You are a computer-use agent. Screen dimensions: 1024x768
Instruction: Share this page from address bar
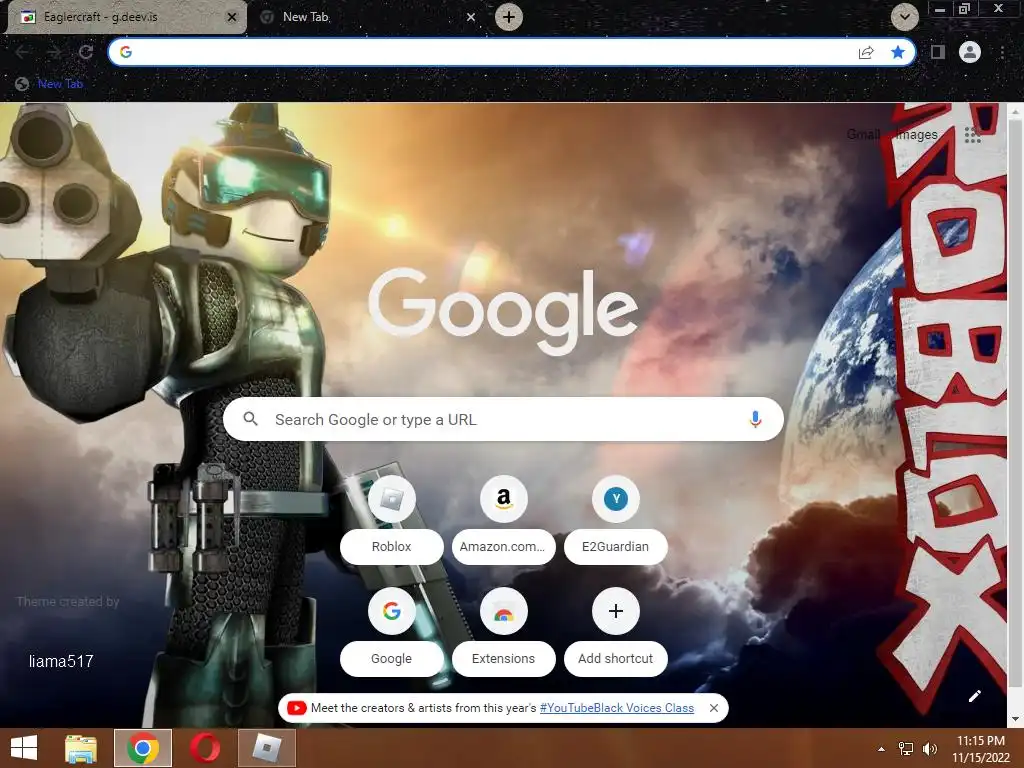(x=866, y=52)
